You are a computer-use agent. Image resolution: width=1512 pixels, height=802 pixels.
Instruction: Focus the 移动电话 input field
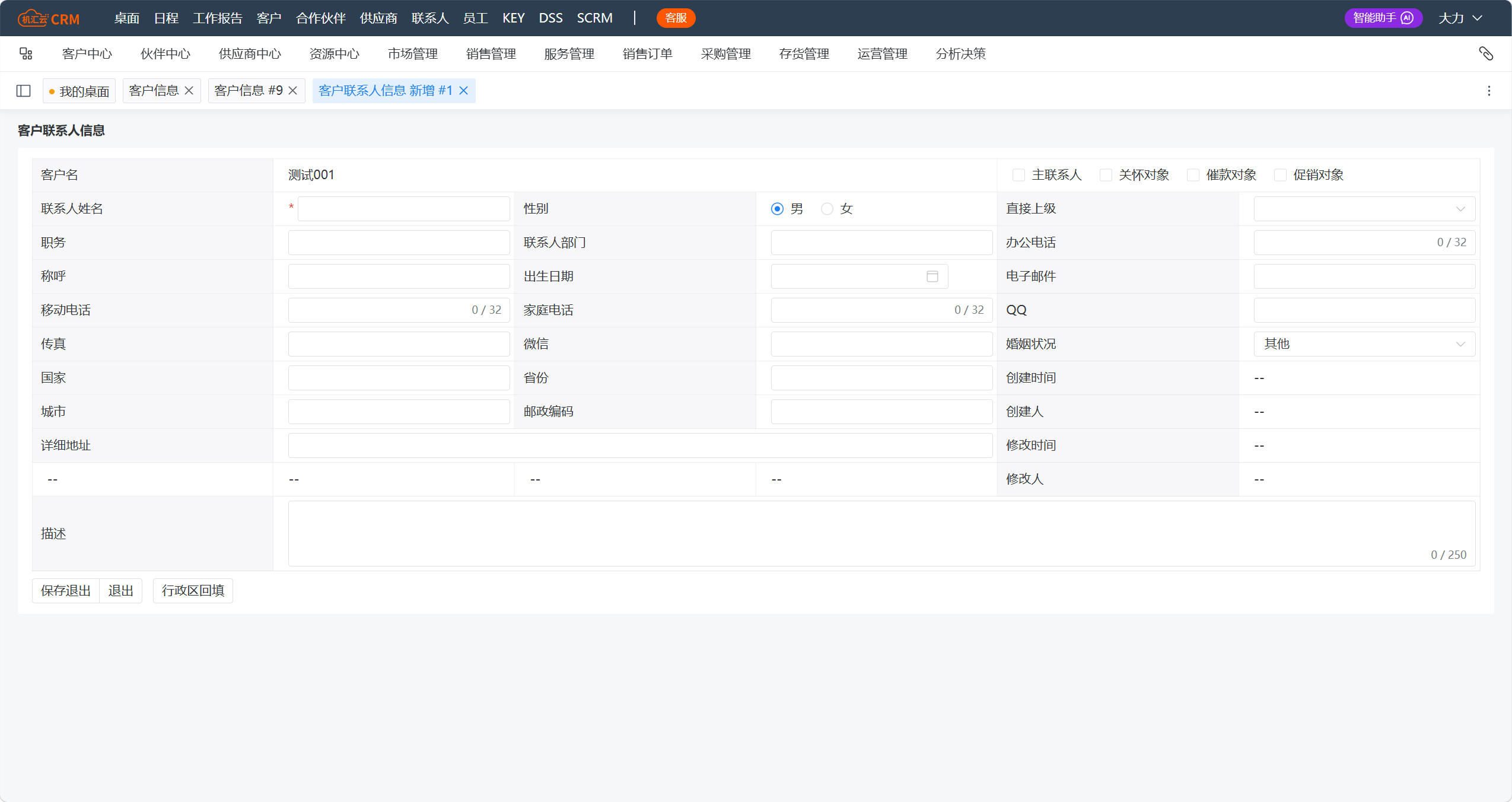[399, 310]
